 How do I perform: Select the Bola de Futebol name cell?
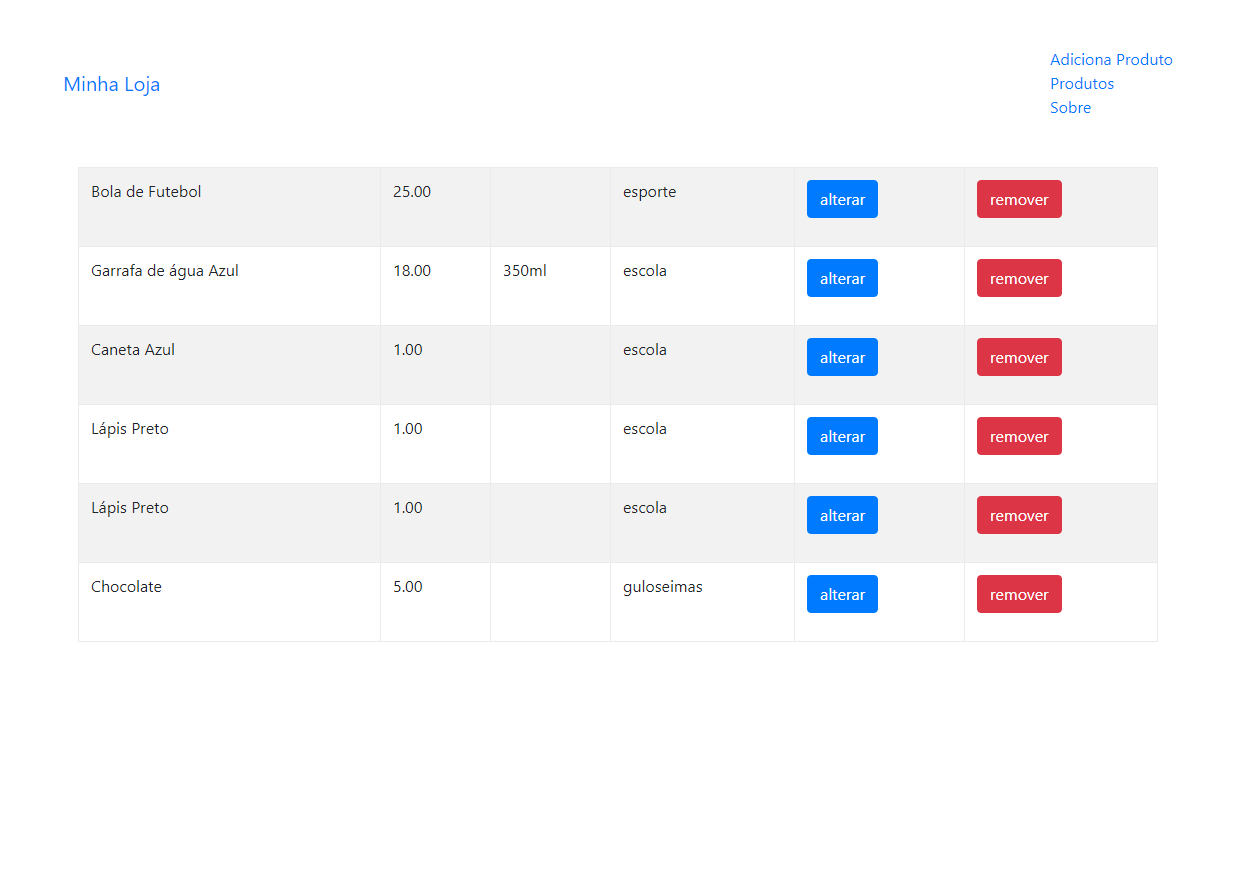[x=229, y=207]
